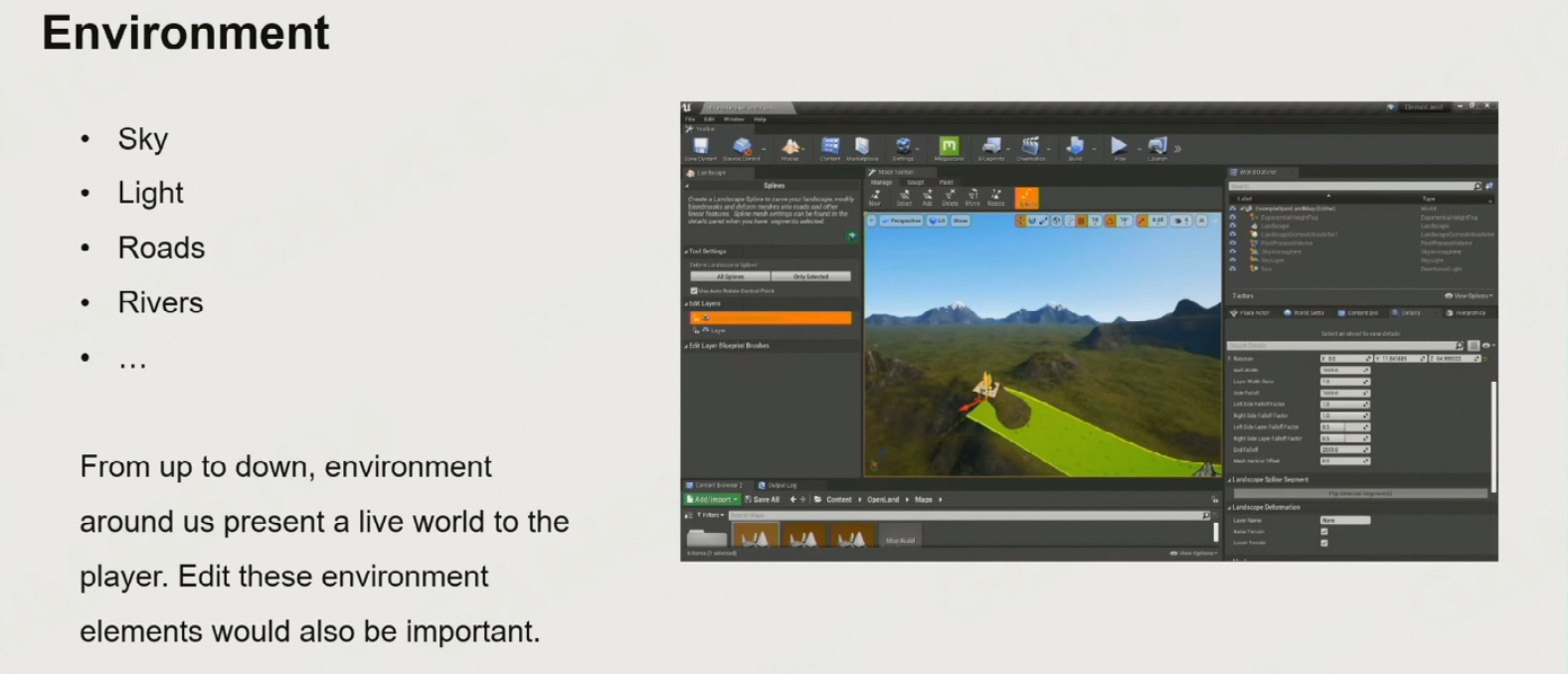
Task: Switch to the Paint tab
Action: pyautogui.click(x=947, y=182)
